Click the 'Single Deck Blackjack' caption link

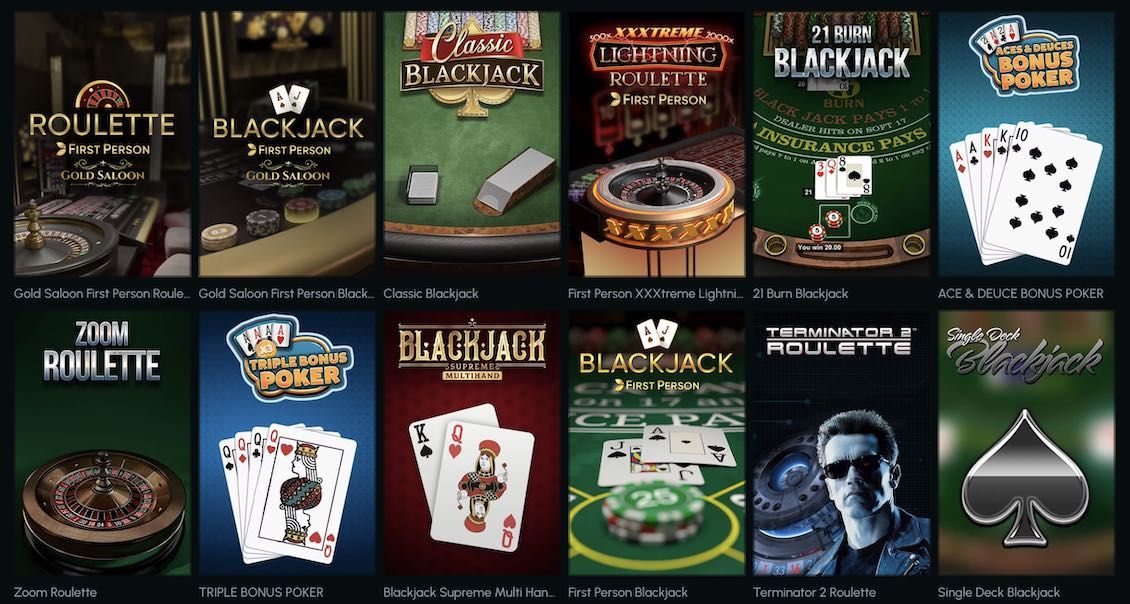pos(999,592)
